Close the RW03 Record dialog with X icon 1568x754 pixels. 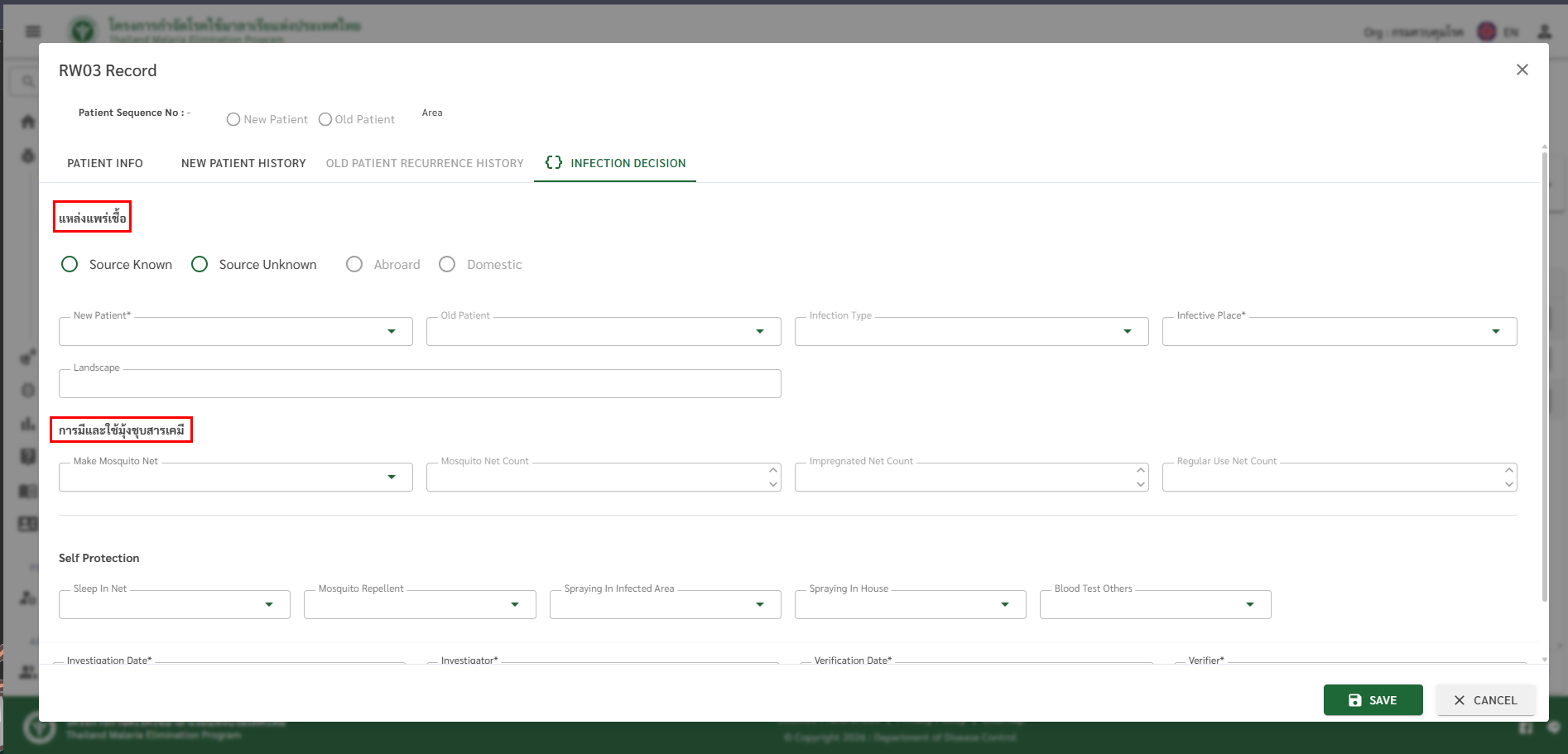click(1522, 70)
